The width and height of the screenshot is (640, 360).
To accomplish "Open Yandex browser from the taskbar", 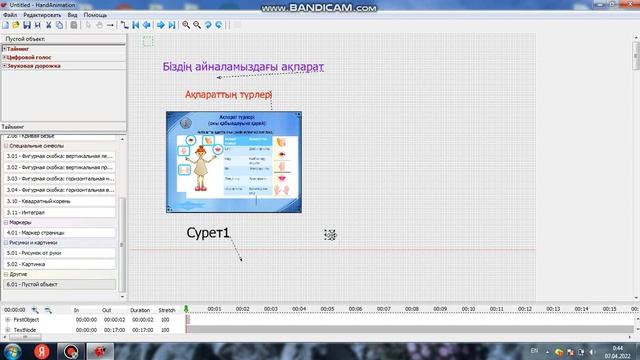I will (x=42, y=351).
